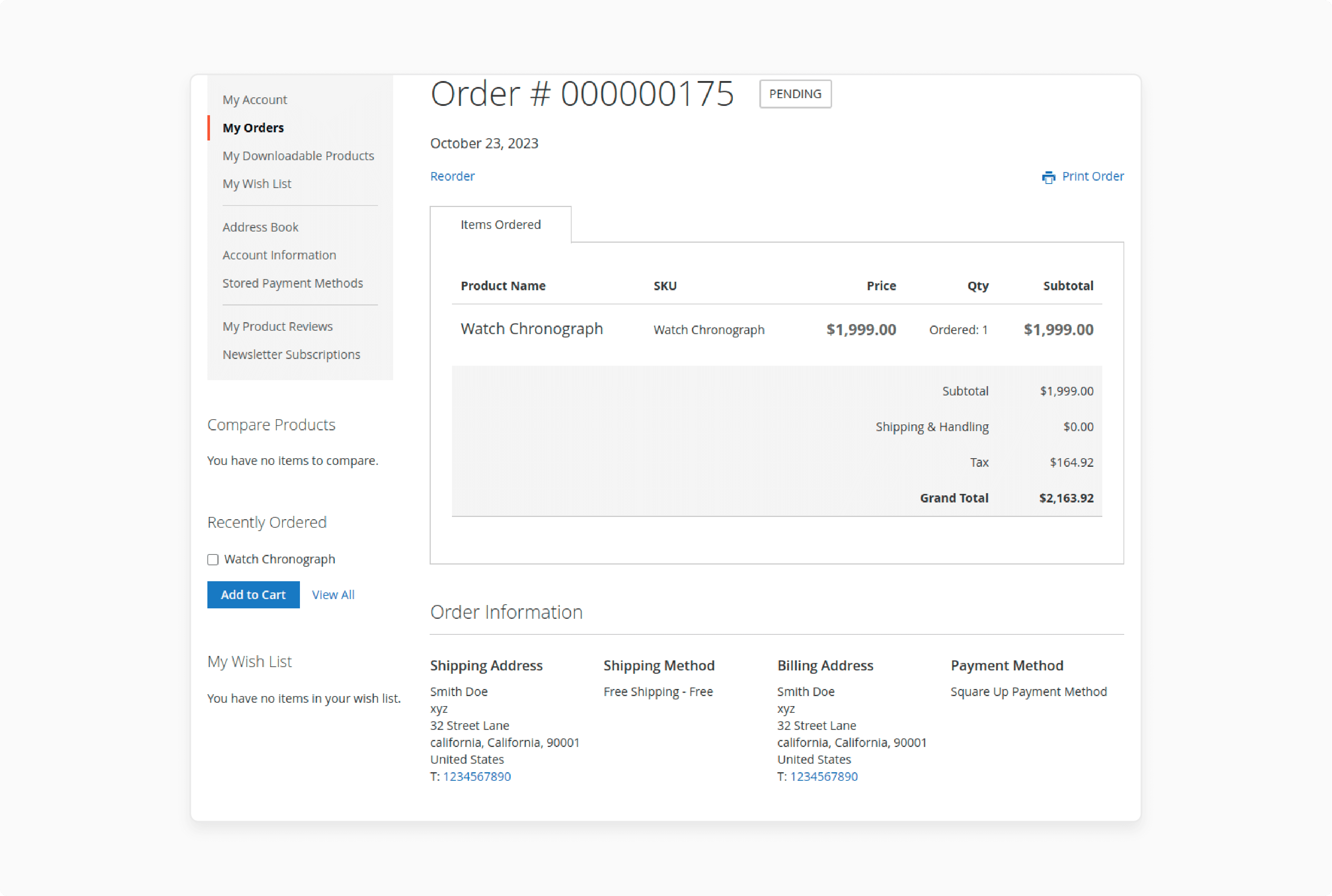Click the Order # 000000175 heading
This screenshot has width=1332, height=896.
[582, 94]
